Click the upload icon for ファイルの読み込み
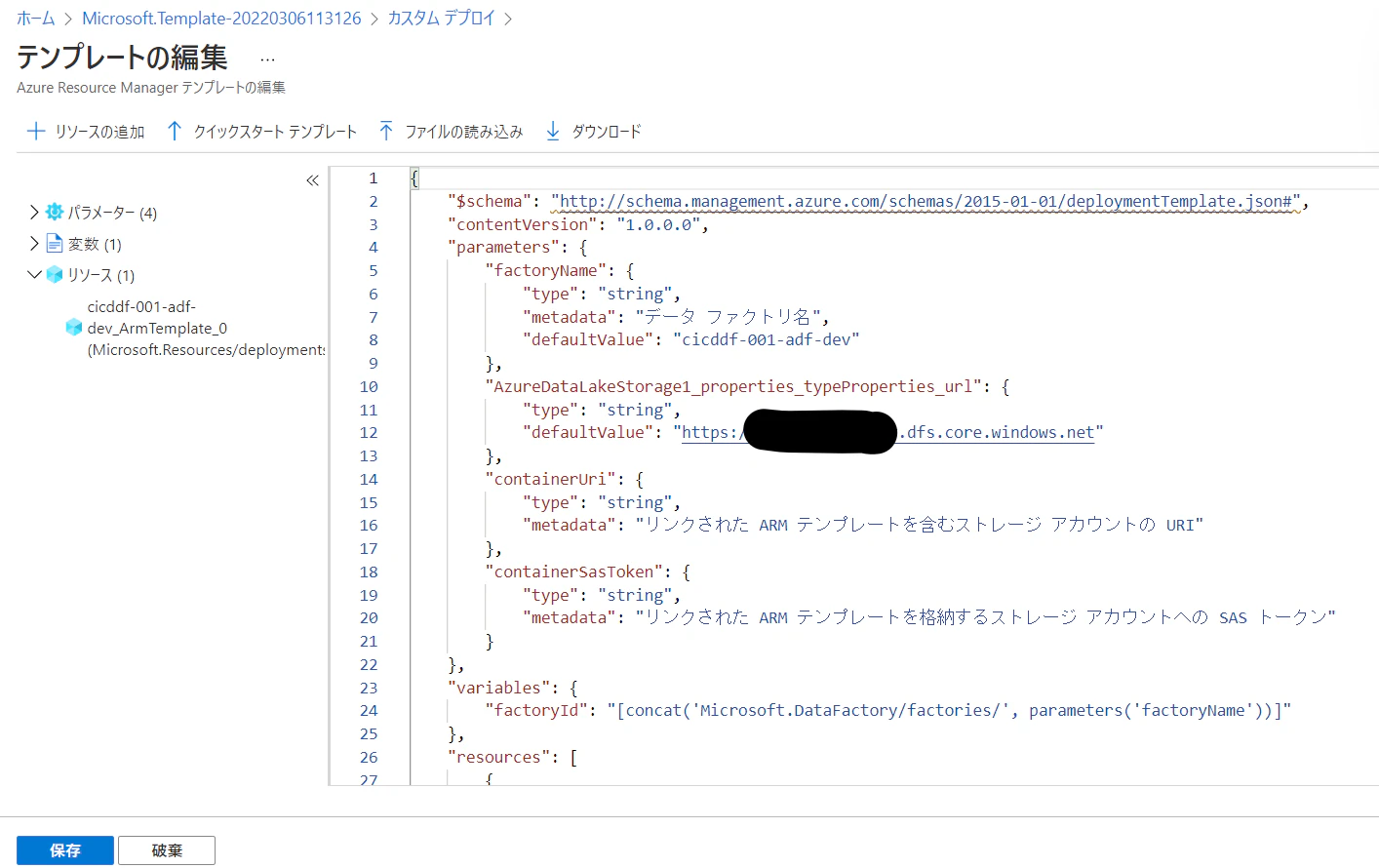Screen dimensions: 1379x868 pos(386,131)
